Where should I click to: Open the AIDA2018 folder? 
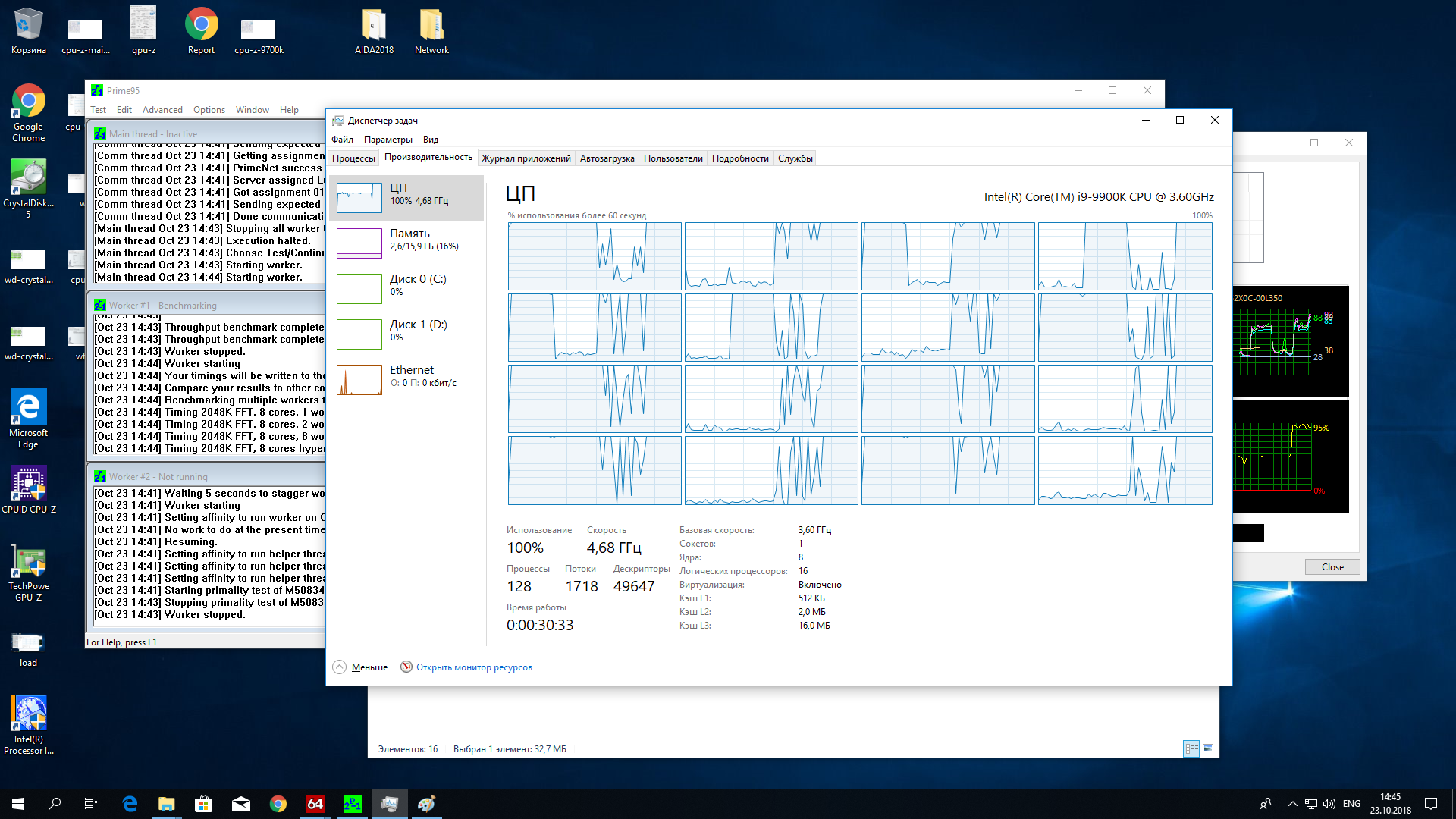tap(374, 30)
